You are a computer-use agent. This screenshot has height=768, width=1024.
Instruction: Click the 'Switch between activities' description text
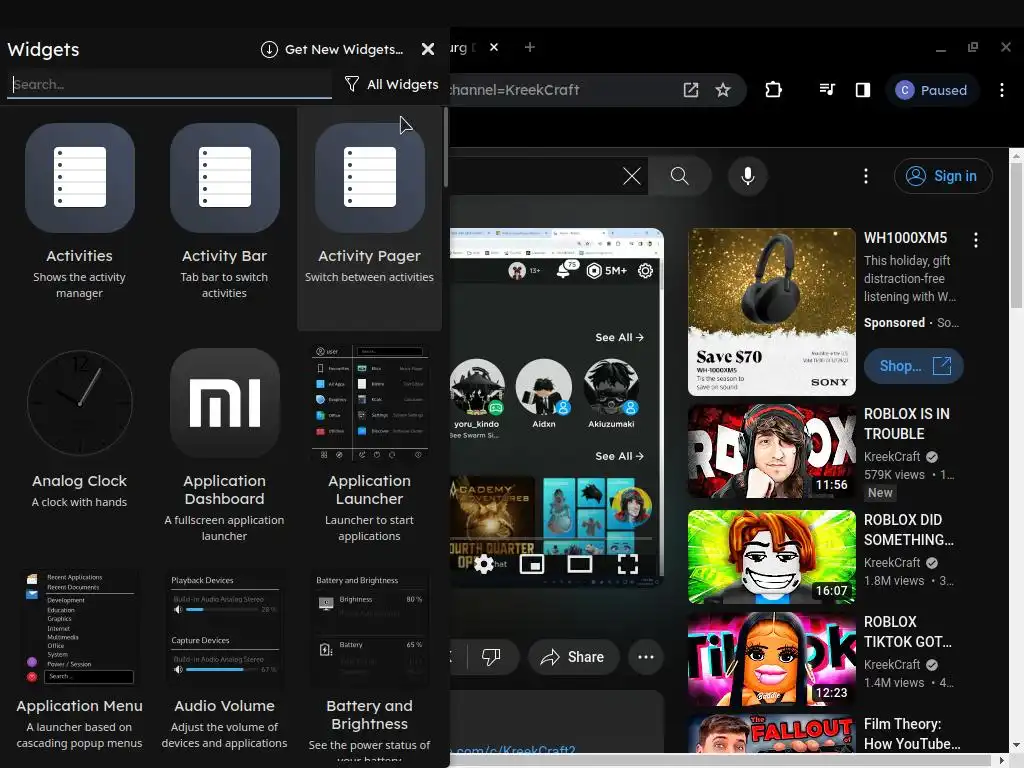[x=369, y=277]
